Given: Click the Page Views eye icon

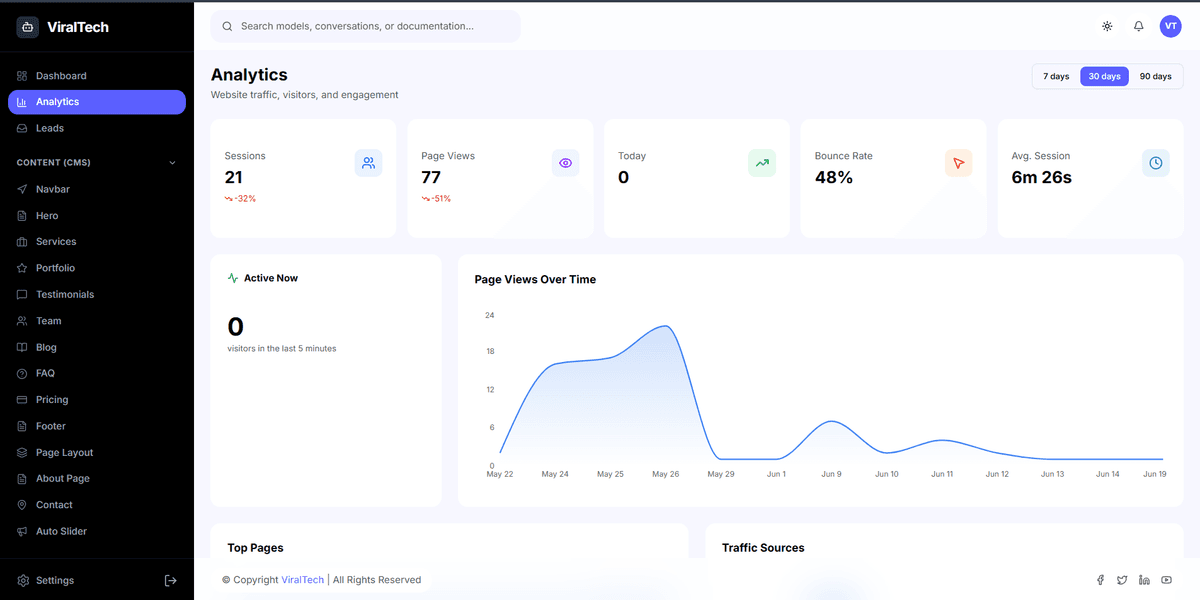Looking at the screenshot, I should (566, 163).
